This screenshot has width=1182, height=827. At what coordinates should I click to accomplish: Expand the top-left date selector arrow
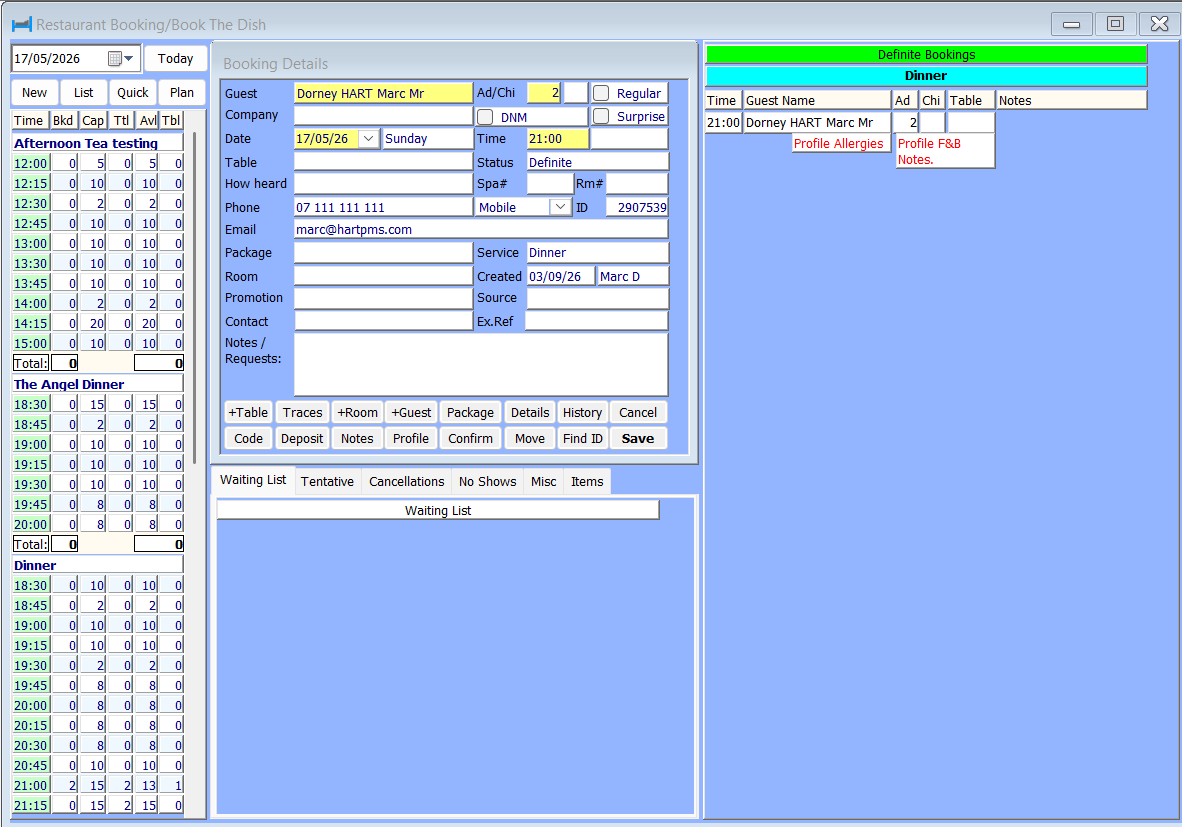(x=129, y=59)
